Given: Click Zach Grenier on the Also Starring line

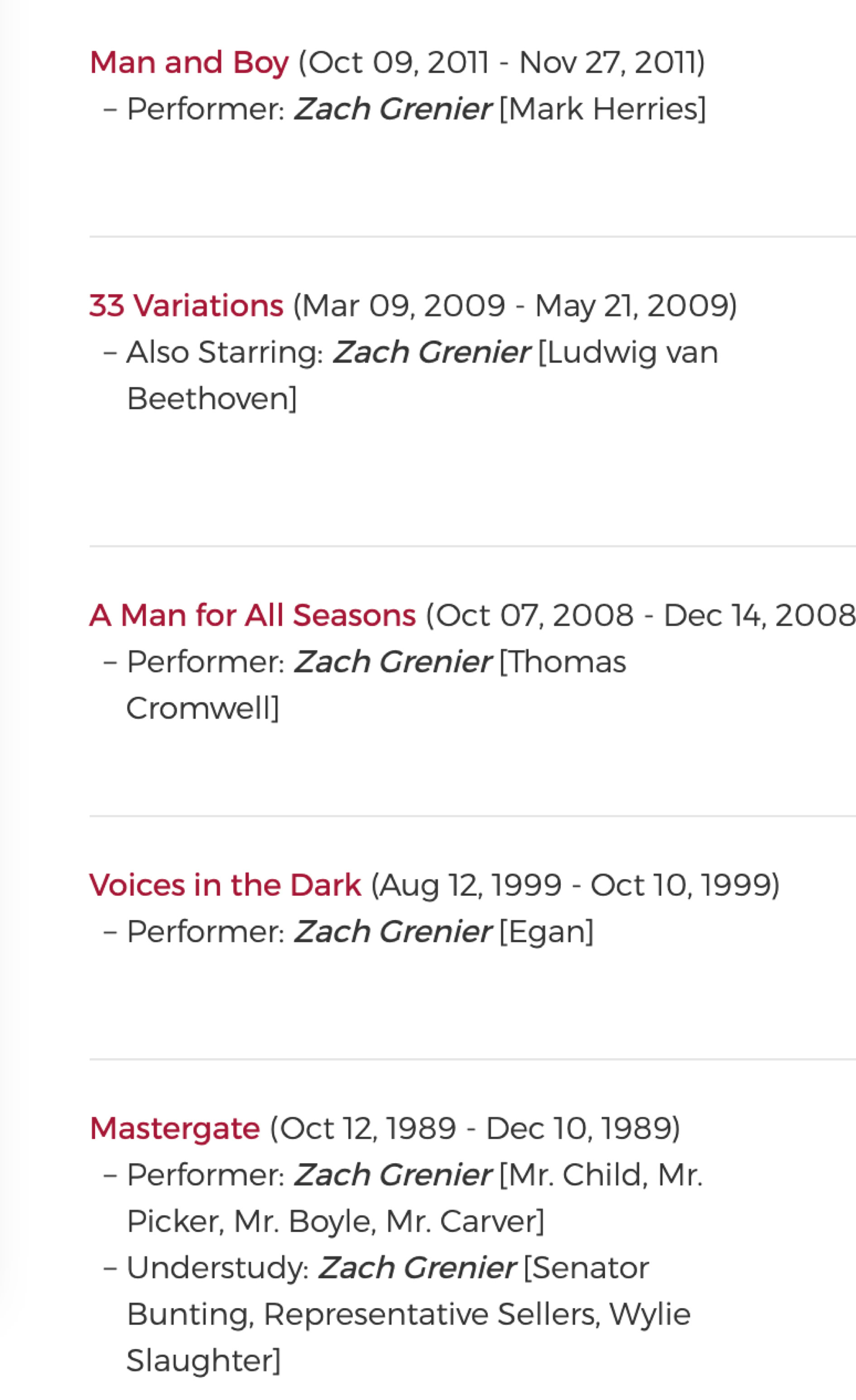Looking at the screenshot, I should (x=432, y=352).
